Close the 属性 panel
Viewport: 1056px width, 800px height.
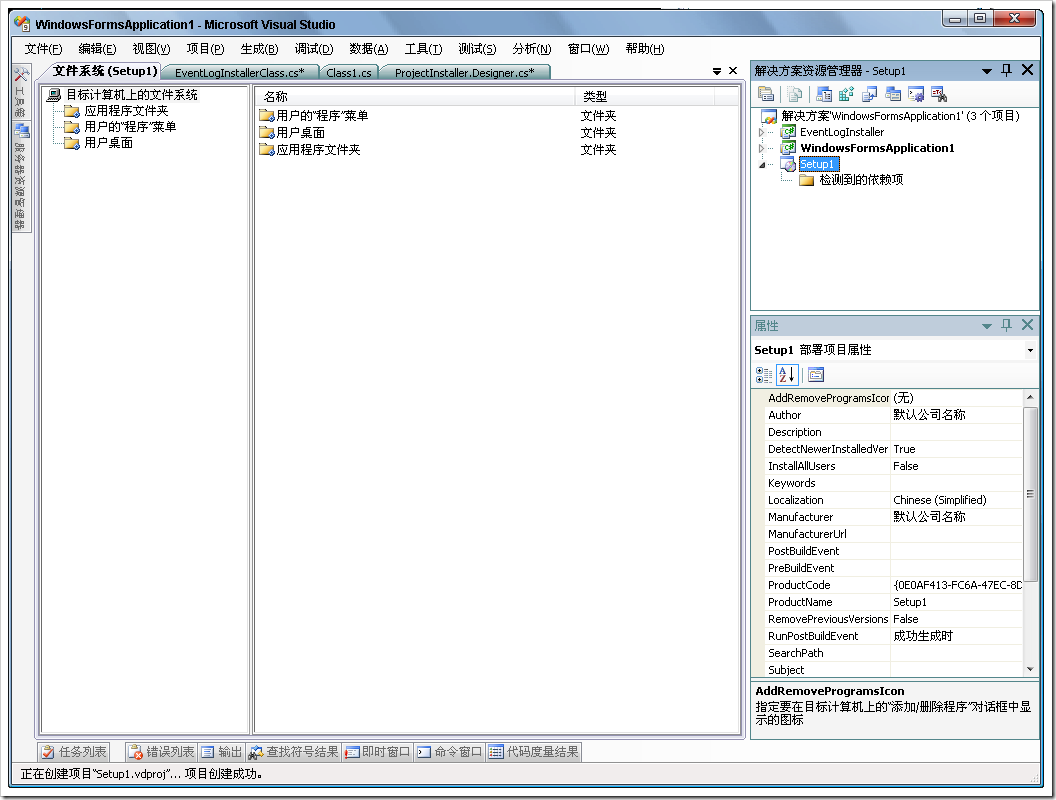(x=1028, y=325)
